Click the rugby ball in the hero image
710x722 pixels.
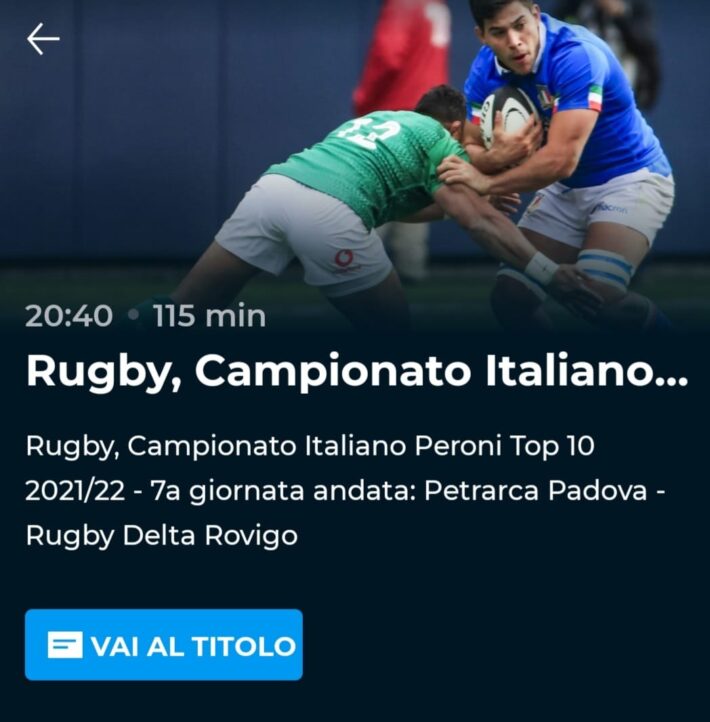tap(508, 115)
